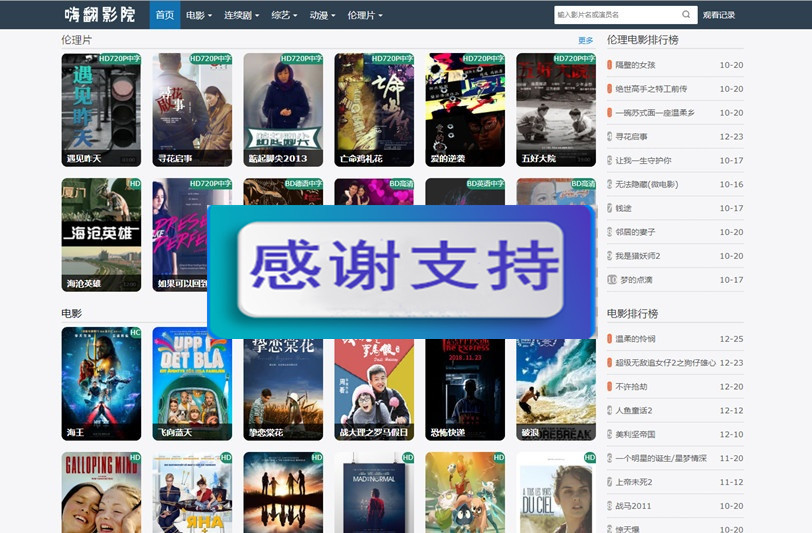
Task: Click 让我一生守护你 ranking entry
Action: point(643,161)
